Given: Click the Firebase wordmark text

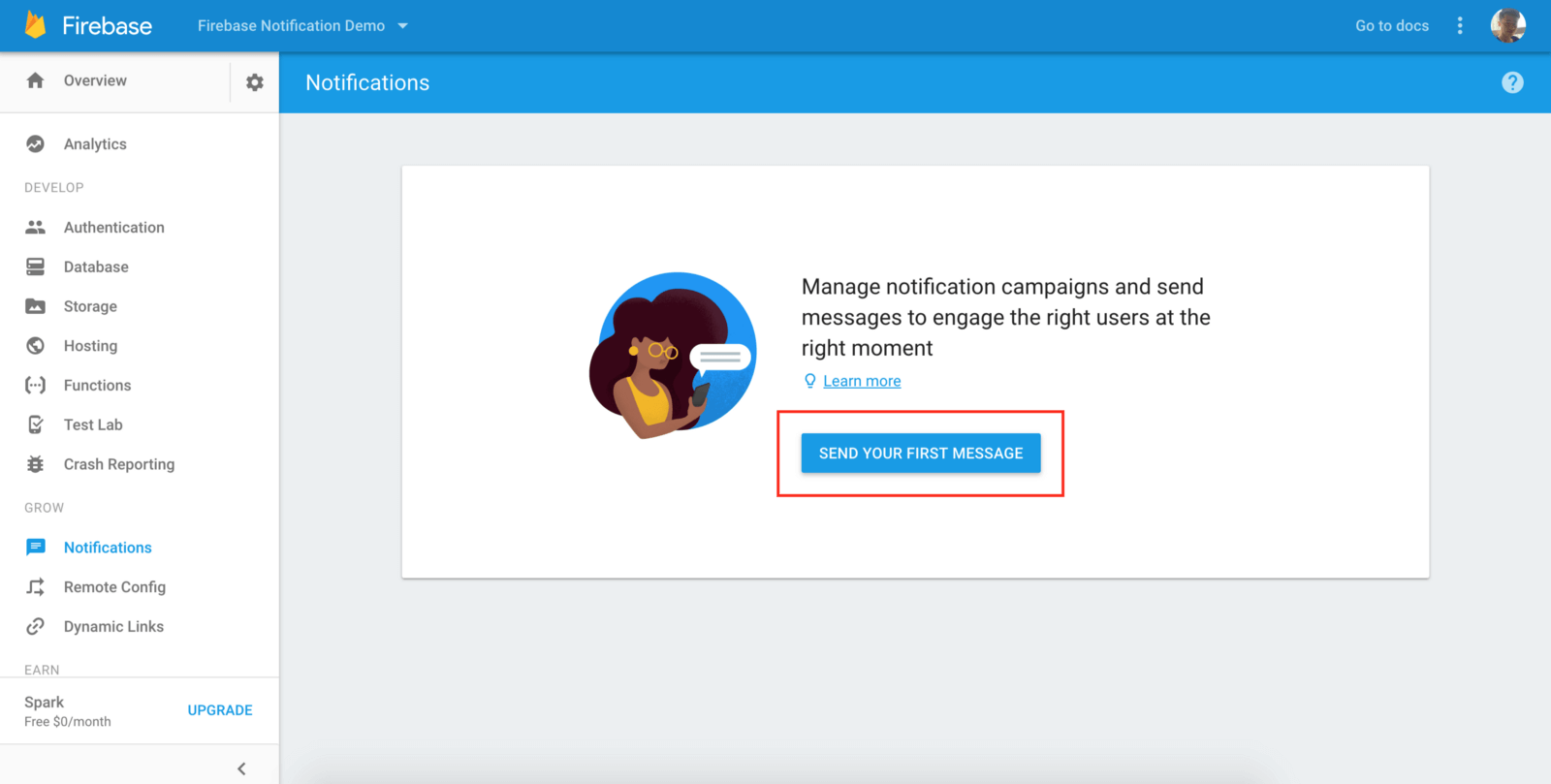Looking at the screenshot, I should [107, 26].
